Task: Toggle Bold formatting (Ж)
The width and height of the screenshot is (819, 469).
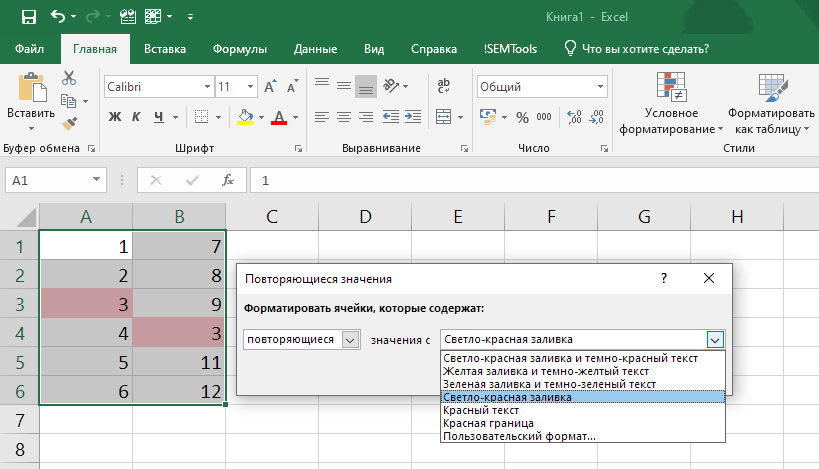Action: coord(114,117)
